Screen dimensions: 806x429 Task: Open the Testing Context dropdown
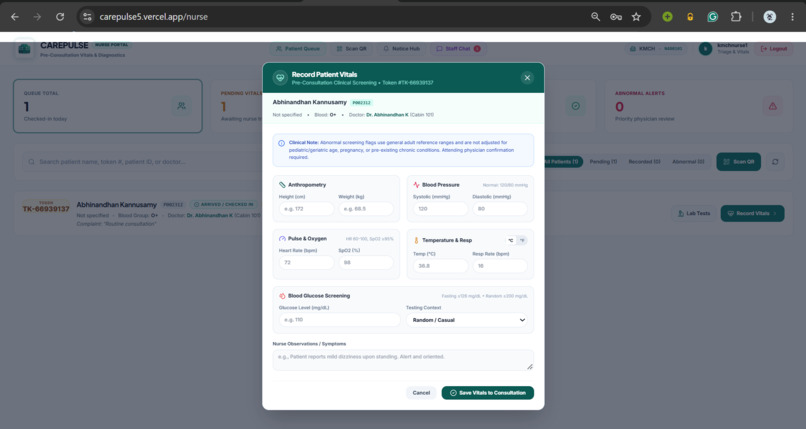[469, 320]
